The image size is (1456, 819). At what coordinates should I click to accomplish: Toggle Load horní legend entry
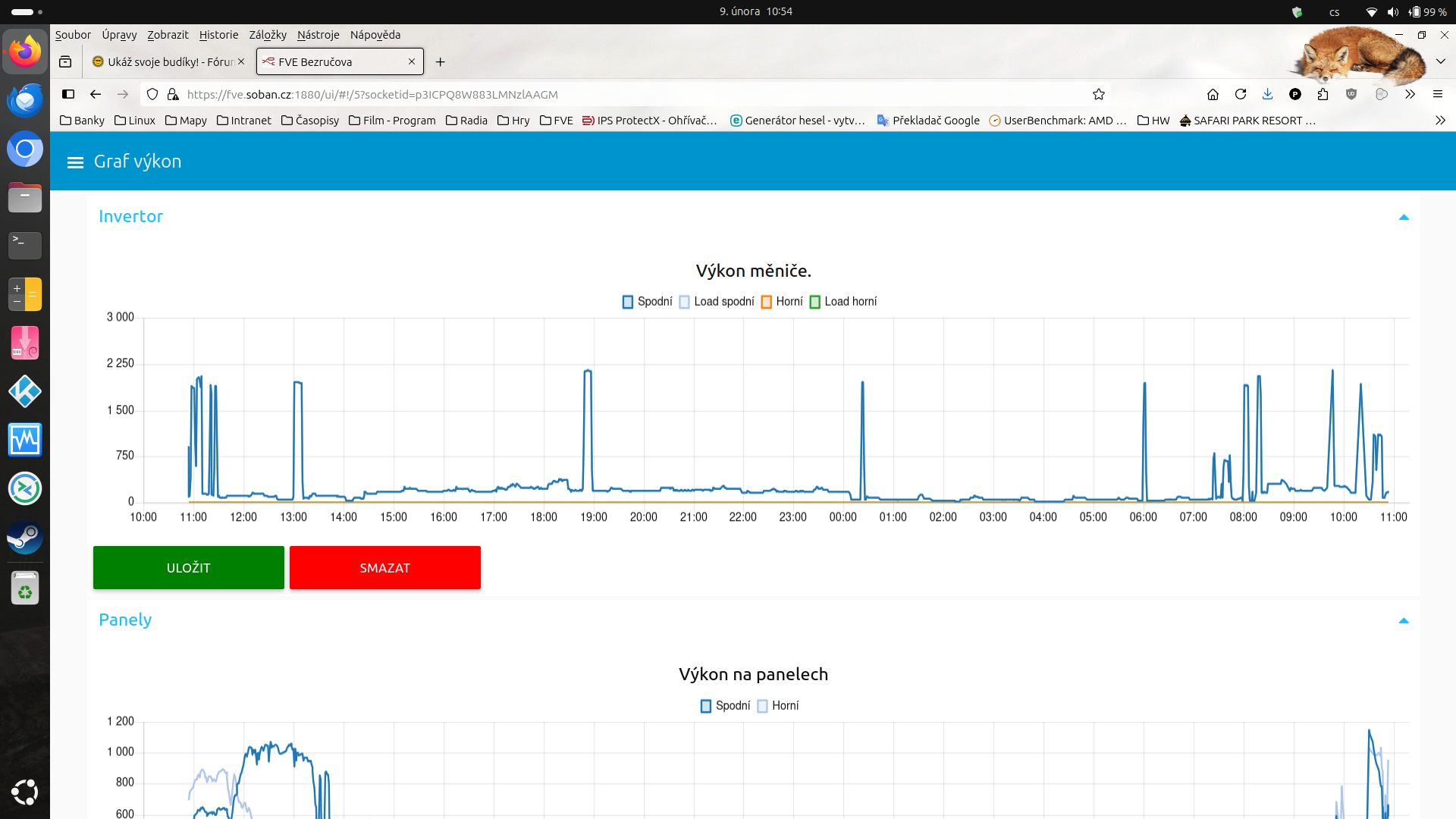[x=843, y=302]
